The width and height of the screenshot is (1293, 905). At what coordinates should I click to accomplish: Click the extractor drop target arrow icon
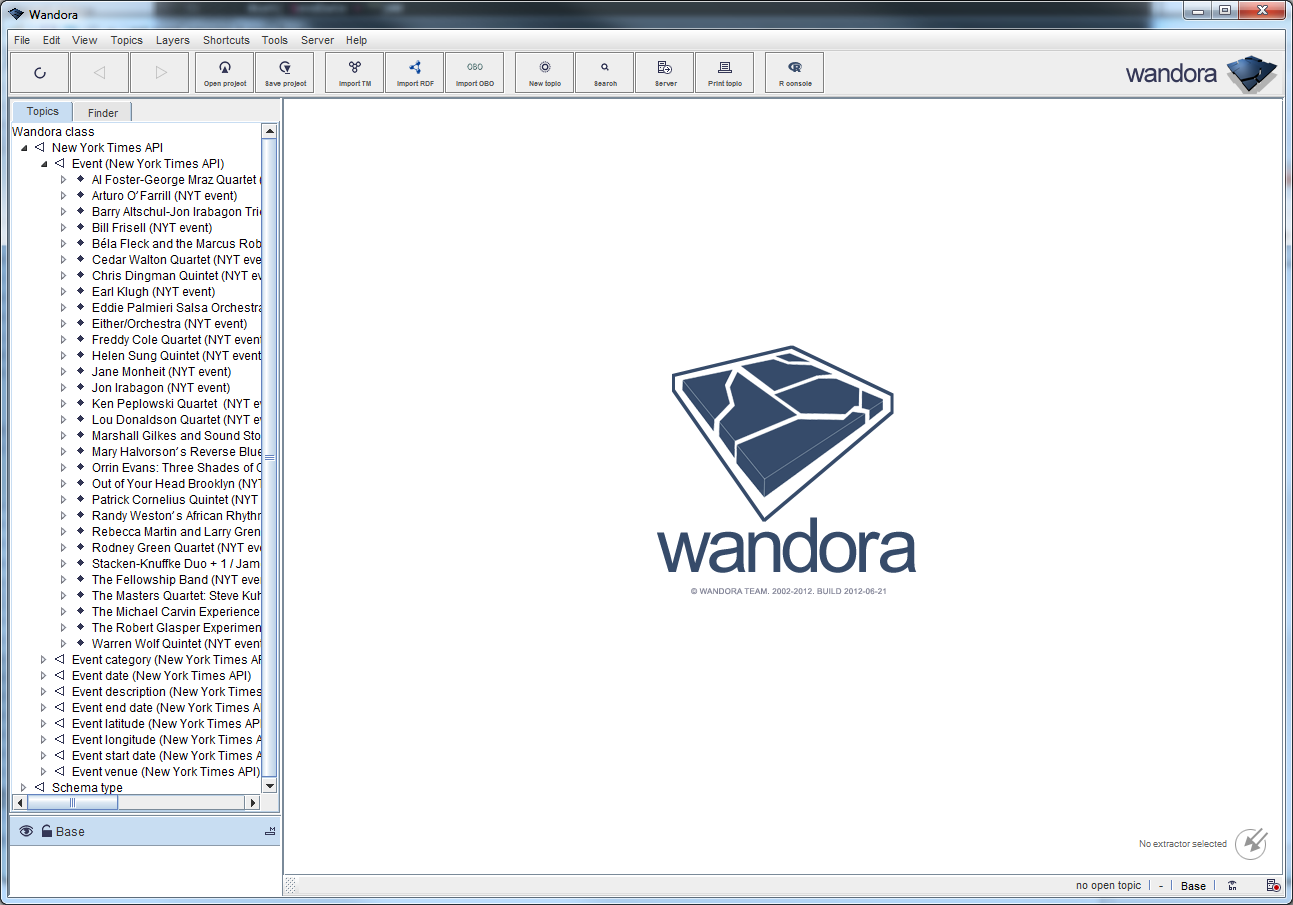(1250, 843)
